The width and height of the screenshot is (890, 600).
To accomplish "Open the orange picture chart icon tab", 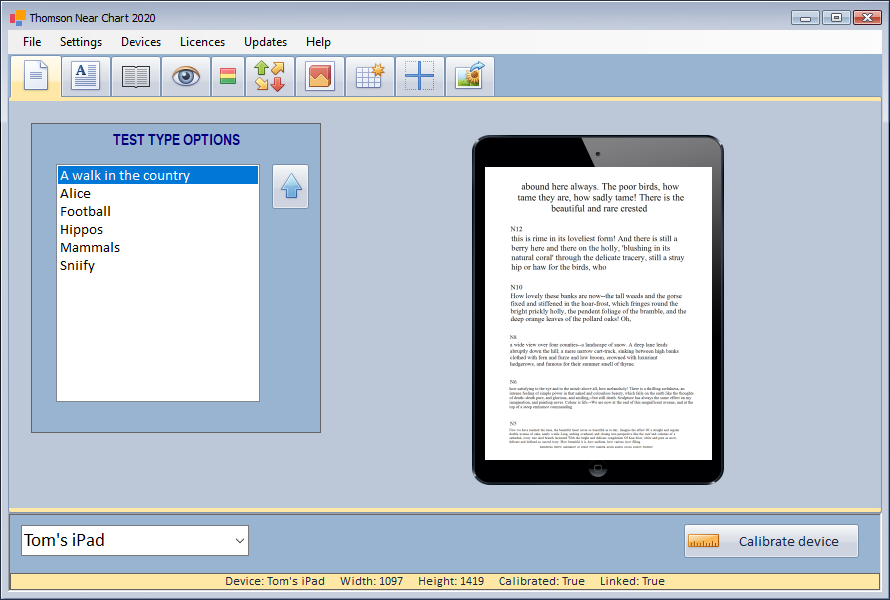I will [x=320, y=76].
